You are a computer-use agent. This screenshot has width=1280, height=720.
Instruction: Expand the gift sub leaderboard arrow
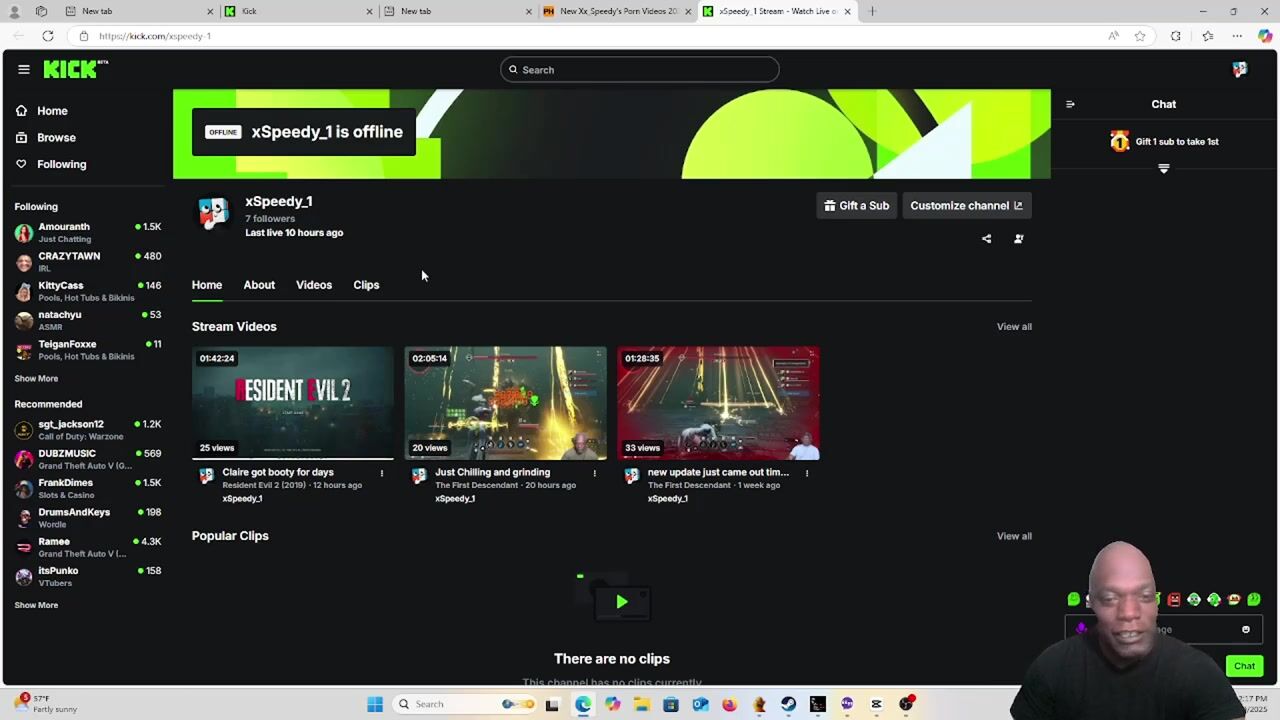1163,169
